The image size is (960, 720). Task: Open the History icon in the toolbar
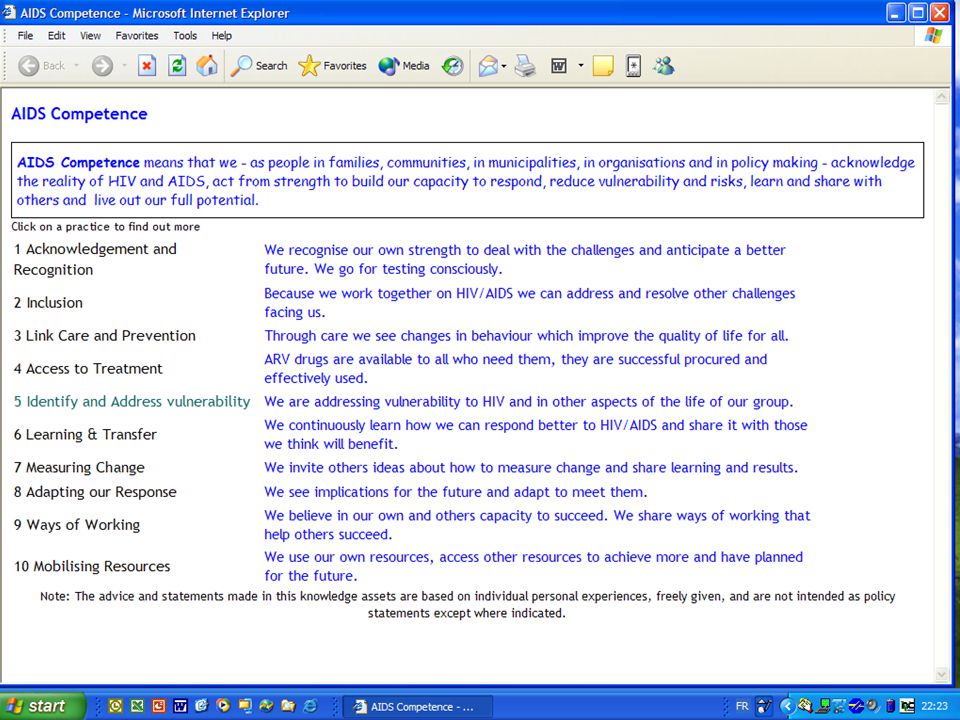click(x=452, y=66)
